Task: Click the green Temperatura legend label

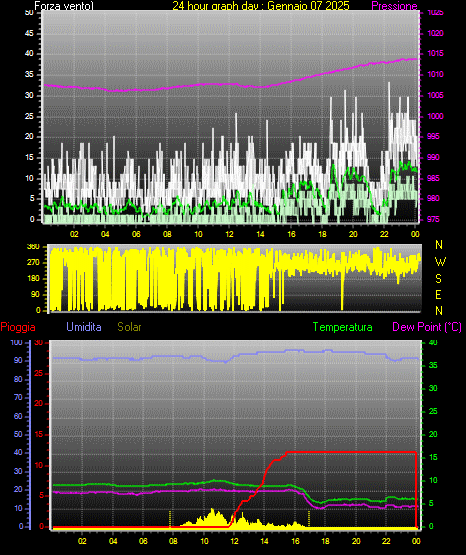Action: pos(343,327)
